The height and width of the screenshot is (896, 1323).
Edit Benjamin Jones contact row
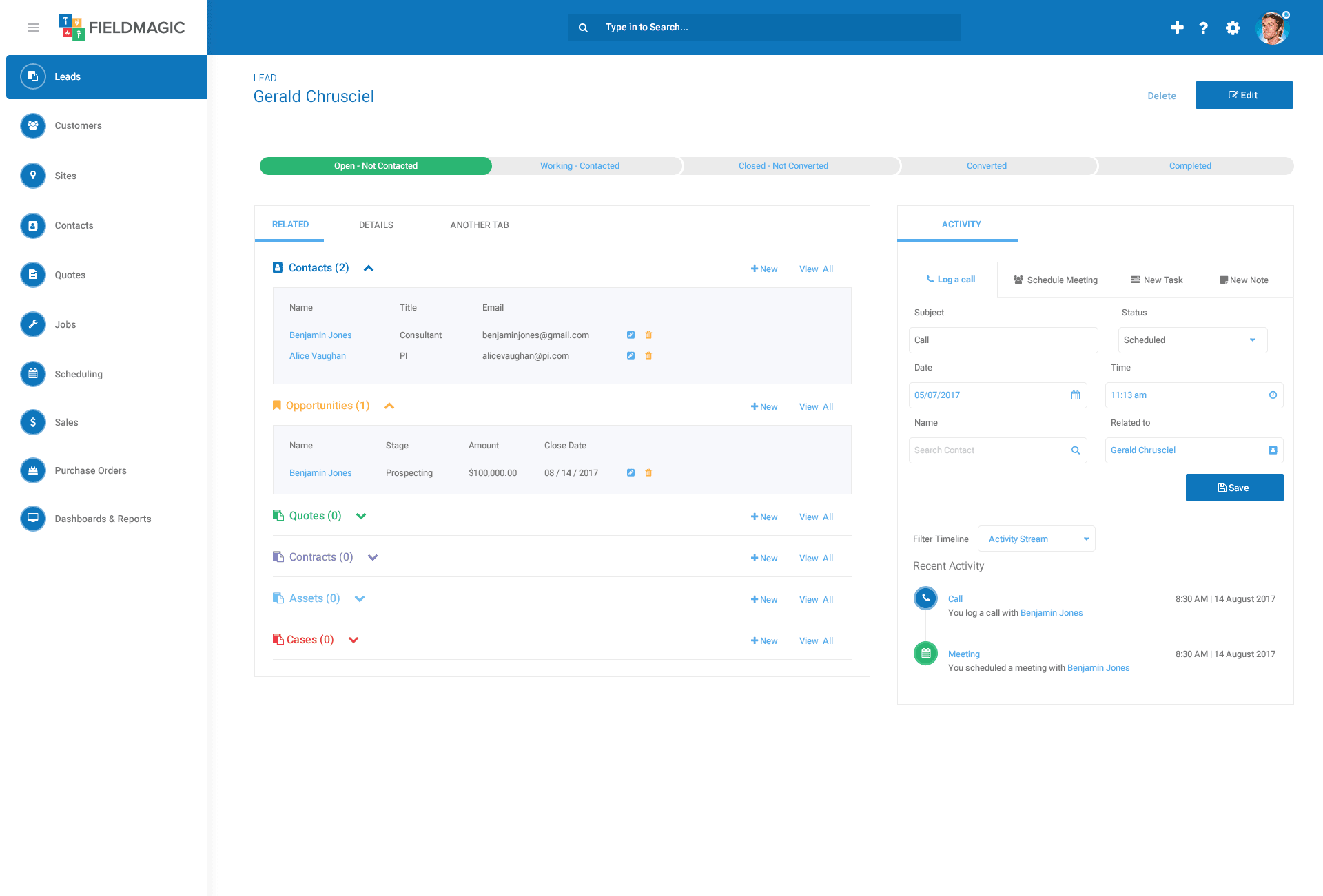[630, 335]
